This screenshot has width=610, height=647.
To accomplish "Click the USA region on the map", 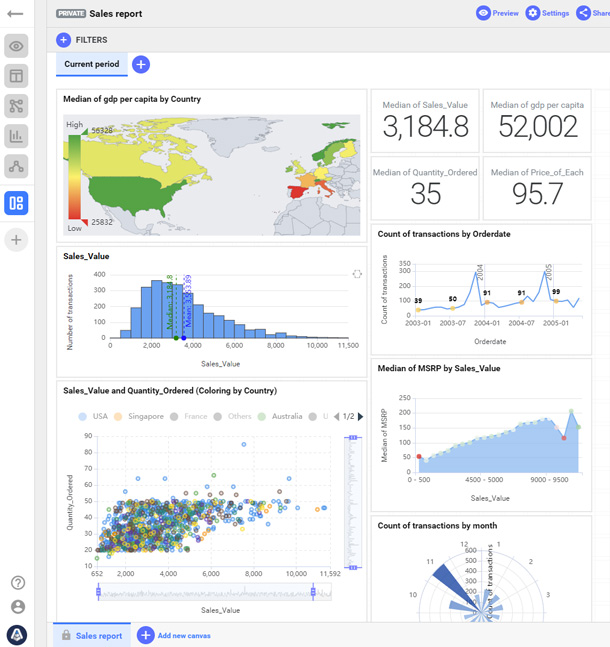I will coord(132,195).
